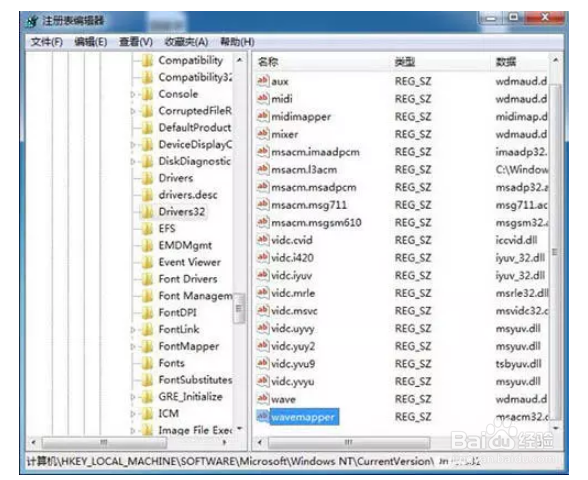Click the iccvid.dll data cell
This screenshot has height=480, width=588.
516,240
